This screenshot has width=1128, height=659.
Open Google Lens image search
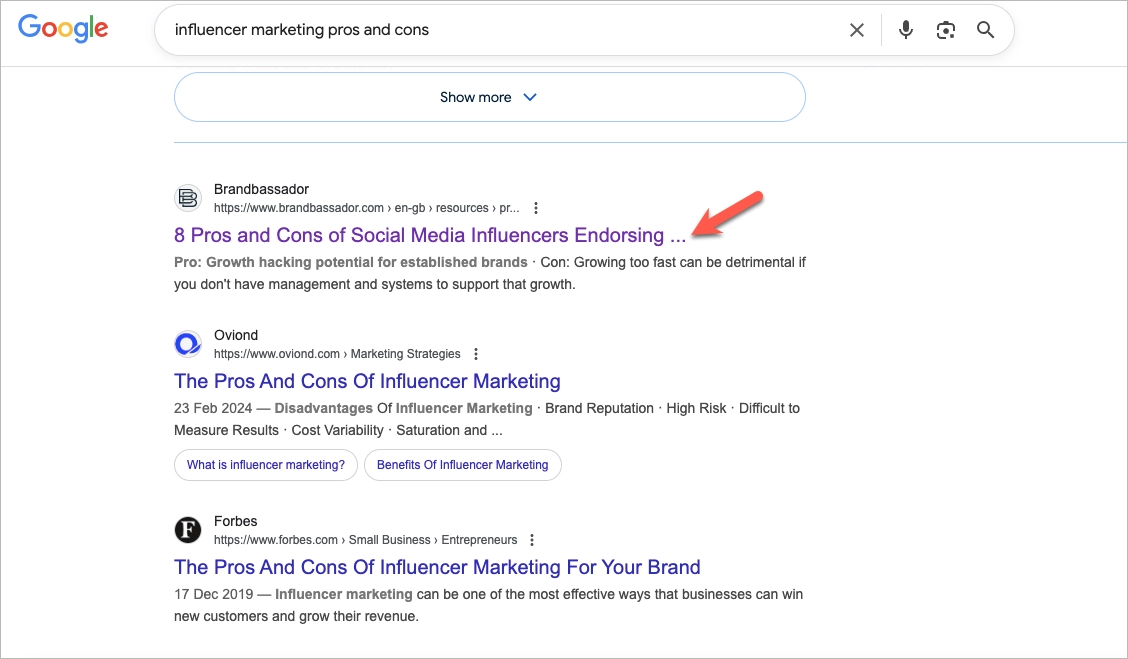tap(945, 30)
